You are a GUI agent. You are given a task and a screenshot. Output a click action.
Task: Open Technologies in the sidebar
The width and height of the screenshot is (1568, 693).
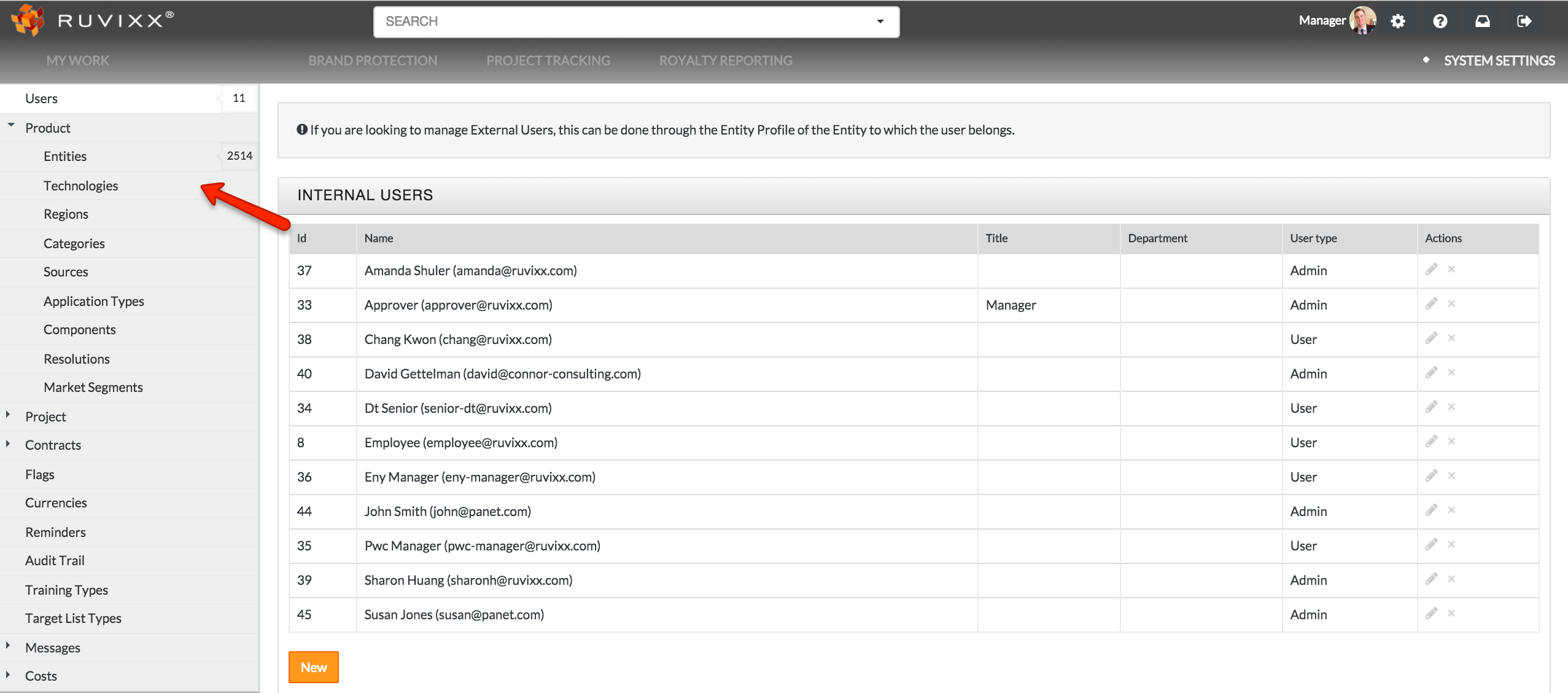(80, 186)
